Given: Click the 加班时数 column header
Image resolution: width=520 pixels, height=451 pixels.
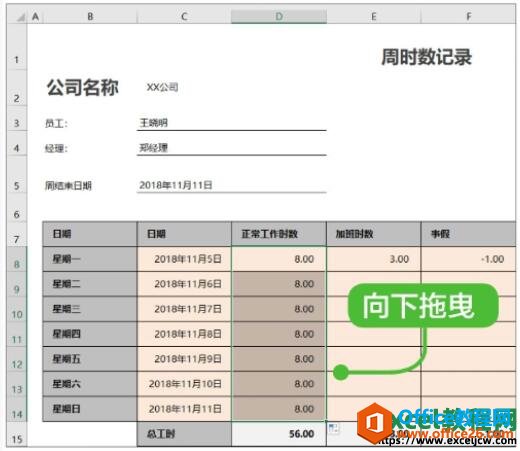Looking at the screenshot, I should (374, 234).
